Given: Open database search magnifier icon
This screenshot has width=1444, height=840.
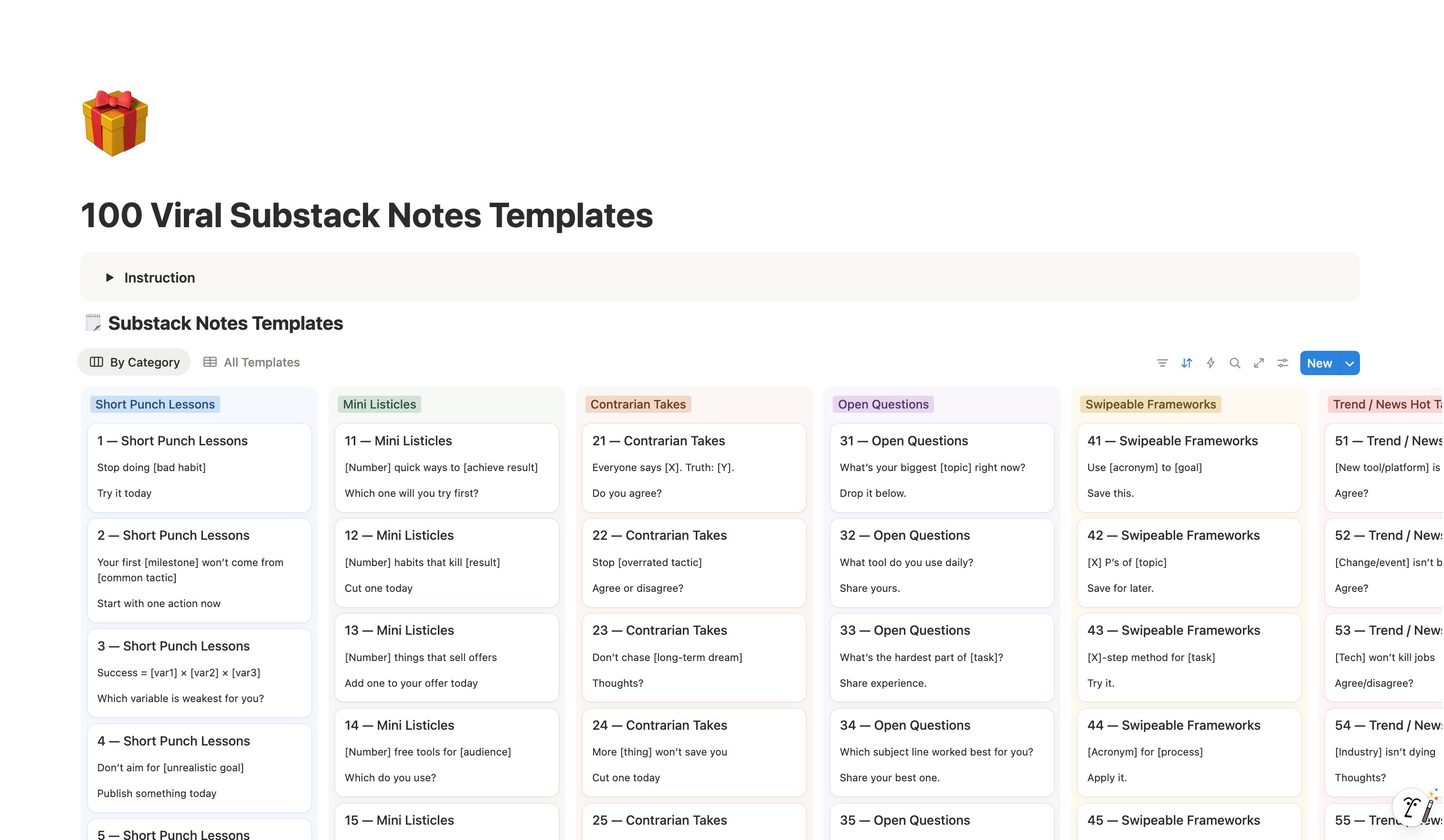Looking at the screenshot, I should pos(1235,363).
